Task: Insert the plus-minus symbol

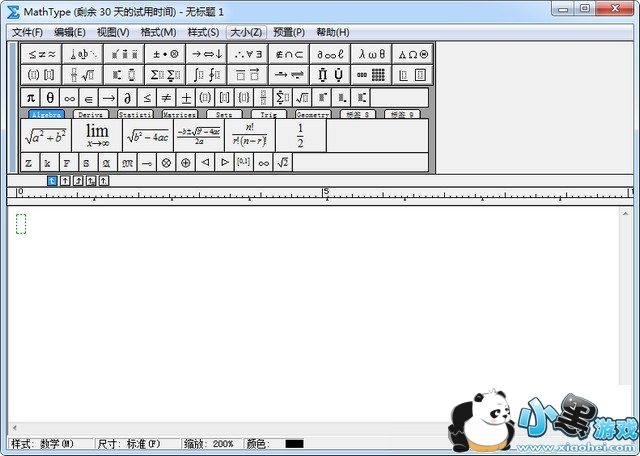Action: [x=186, y=98]
